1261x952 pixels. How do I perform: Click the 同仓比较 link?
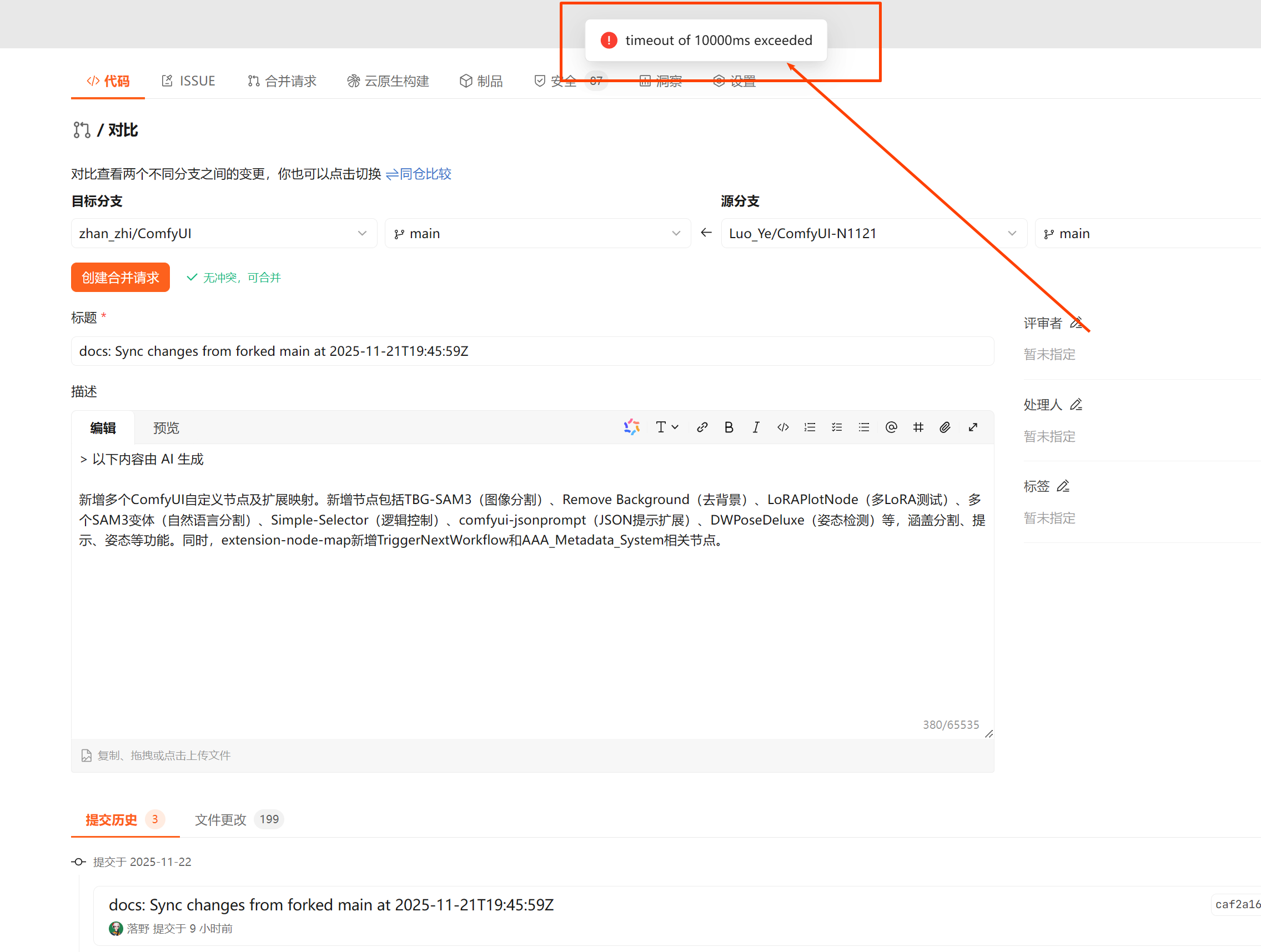point(419,173)
